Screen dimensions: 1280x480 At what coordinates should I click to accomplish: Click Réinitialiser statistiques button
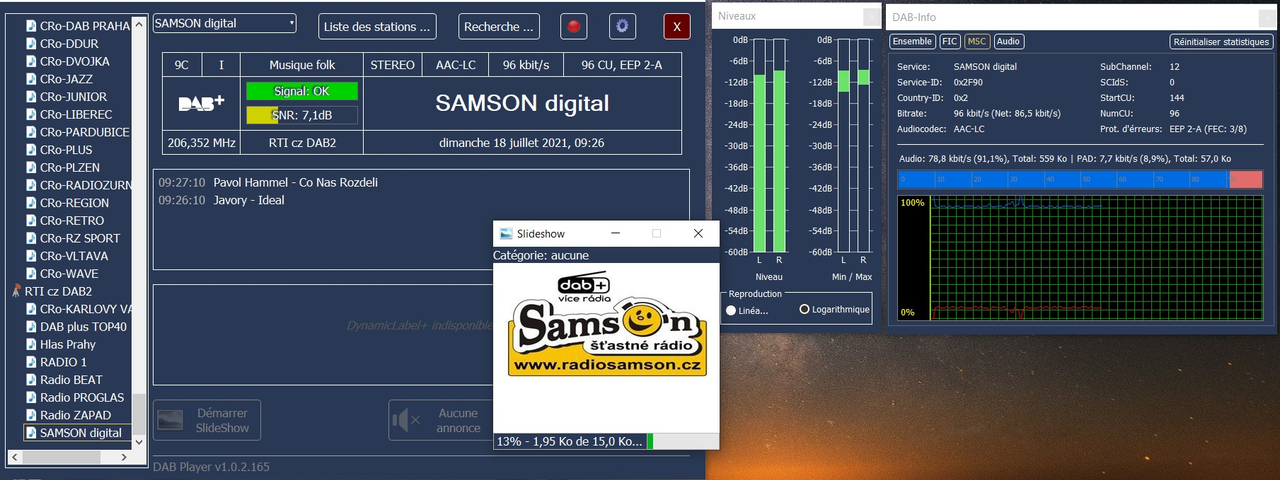(1221, 42)
